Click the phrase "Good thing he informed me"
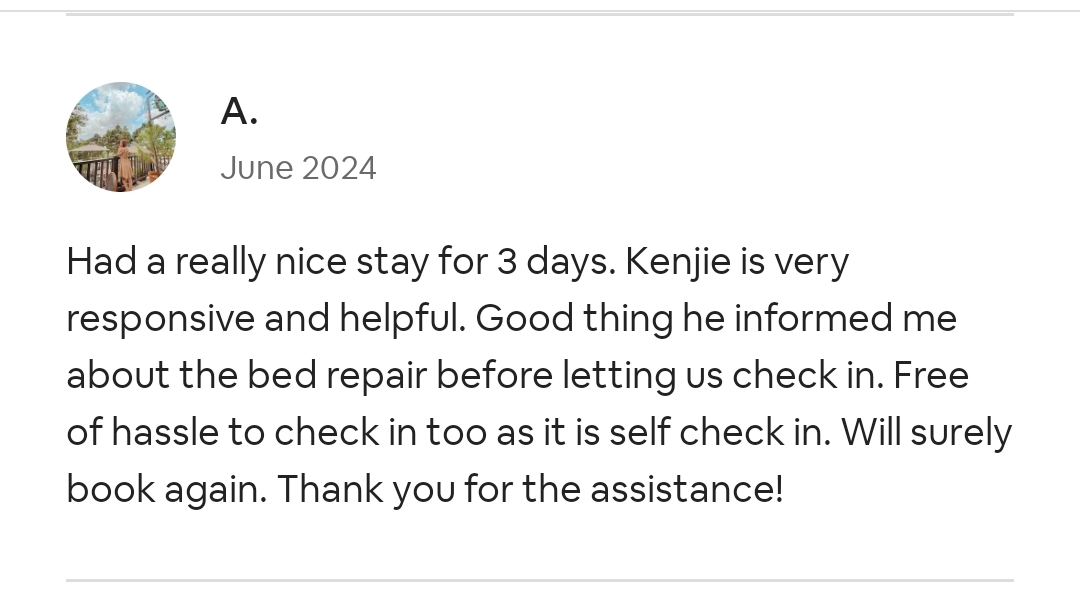Viewport: 1080px width, 590px height. pos(716,319)
